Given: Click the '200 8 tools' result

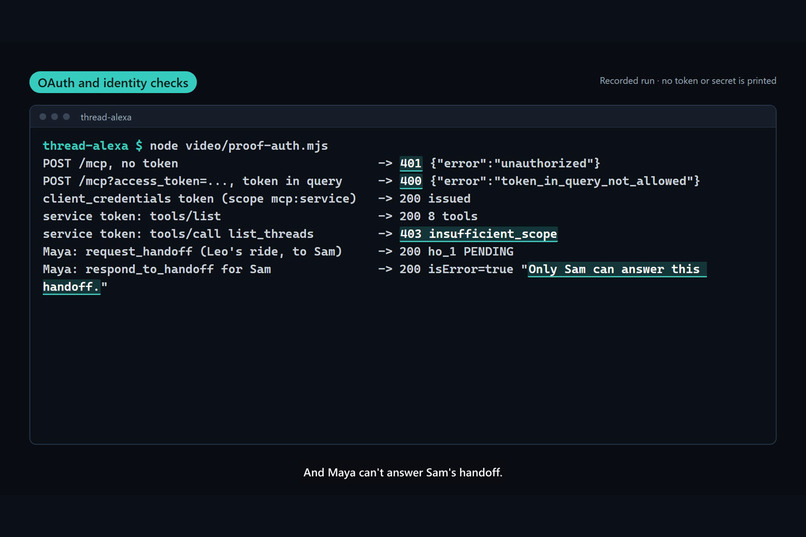Looking at the screenshot, I should 438,216.
